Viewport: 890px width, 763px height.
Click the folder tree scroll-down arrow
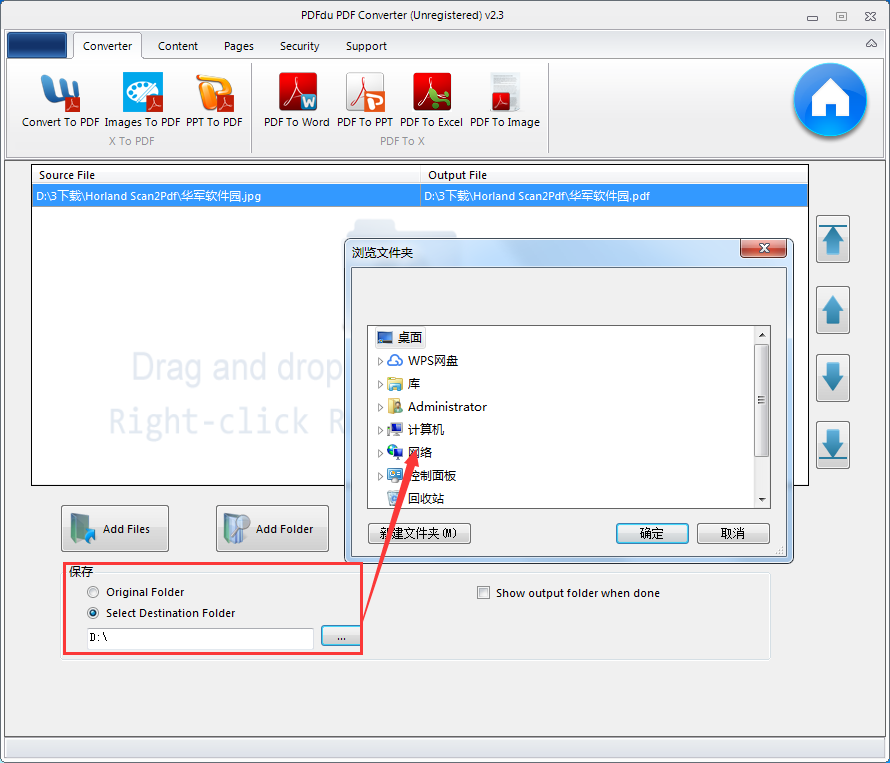[x=762, y=500]
